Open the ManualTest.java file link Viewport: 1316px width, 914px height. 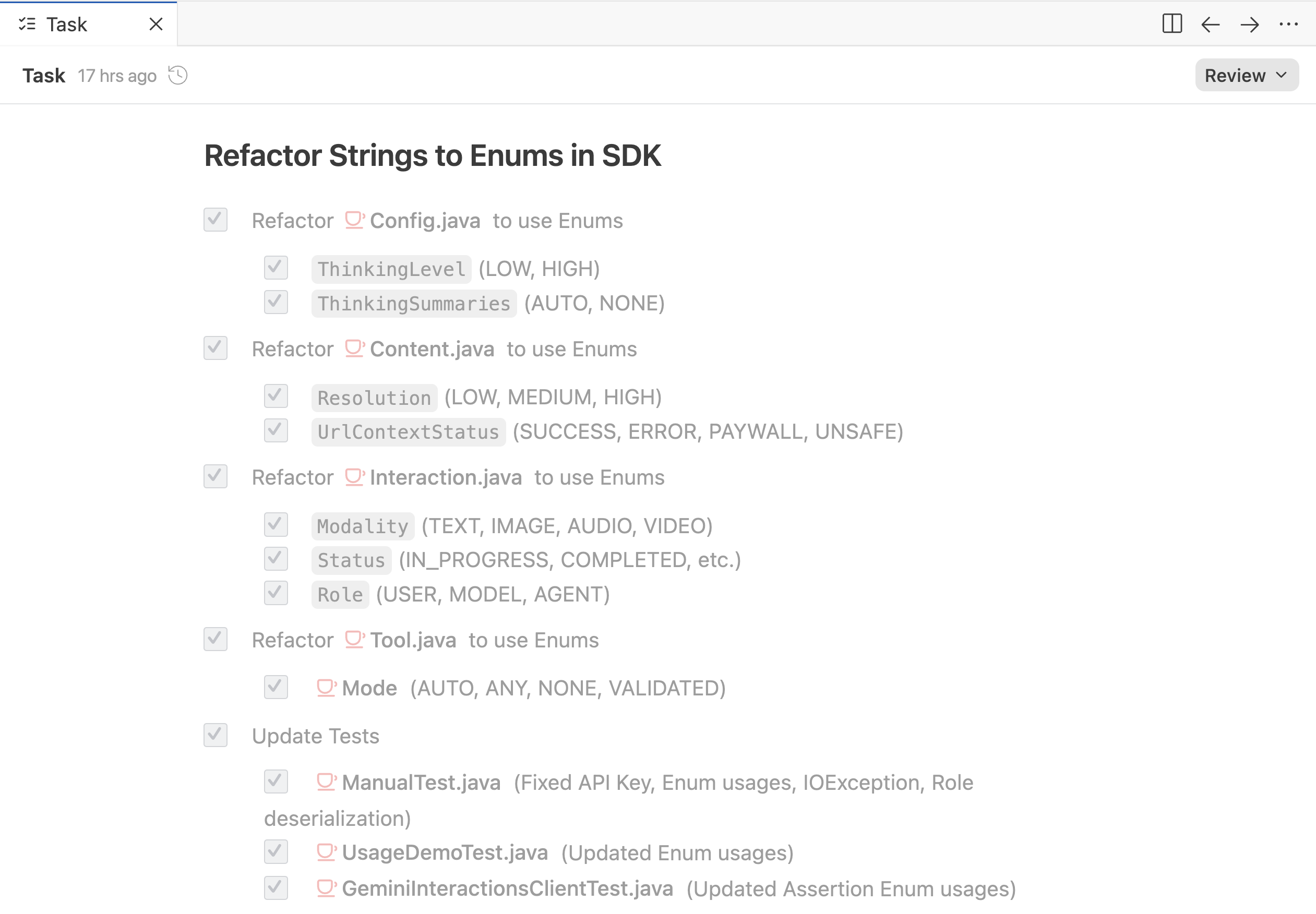tap(421, 783)
